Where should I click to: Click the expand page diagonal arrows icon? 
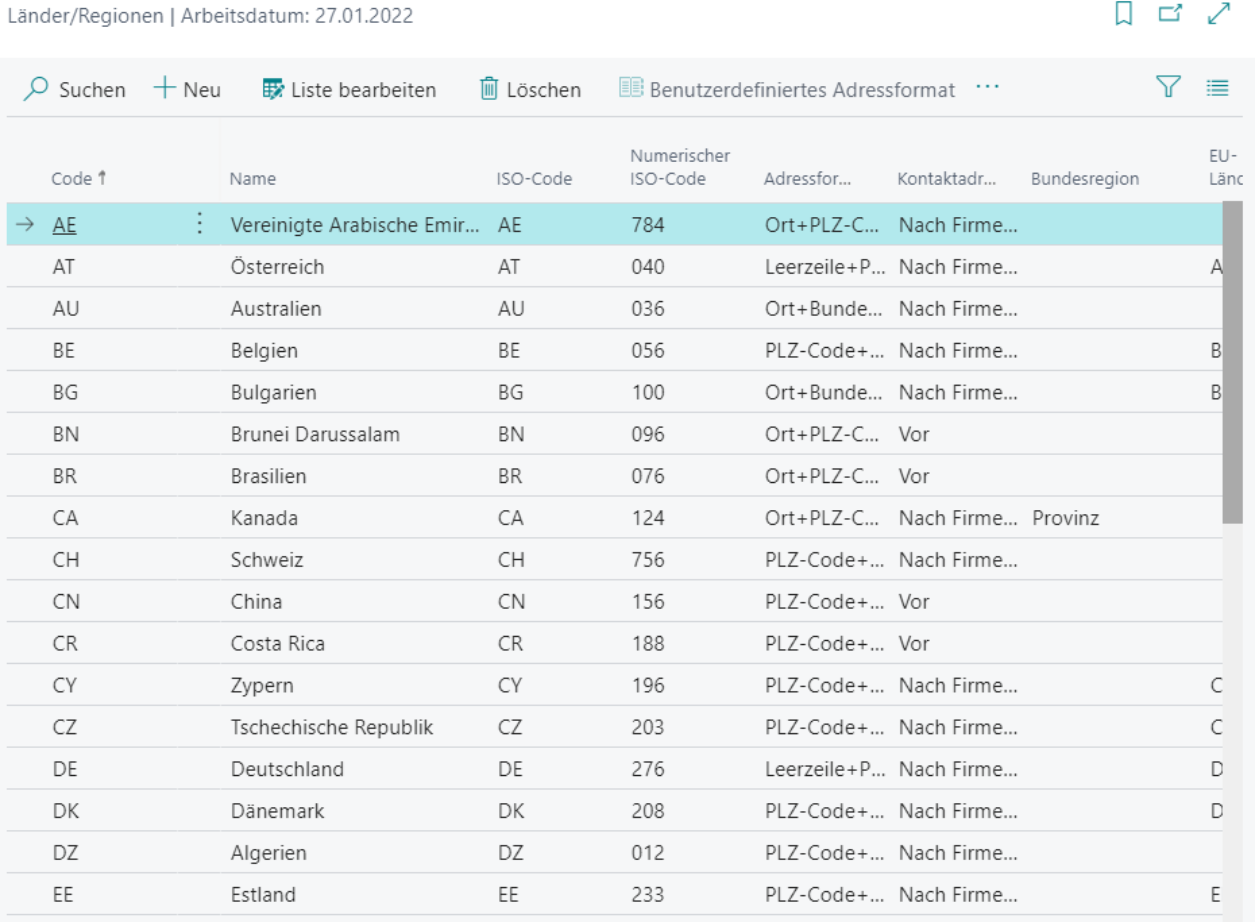point(1219,15)
